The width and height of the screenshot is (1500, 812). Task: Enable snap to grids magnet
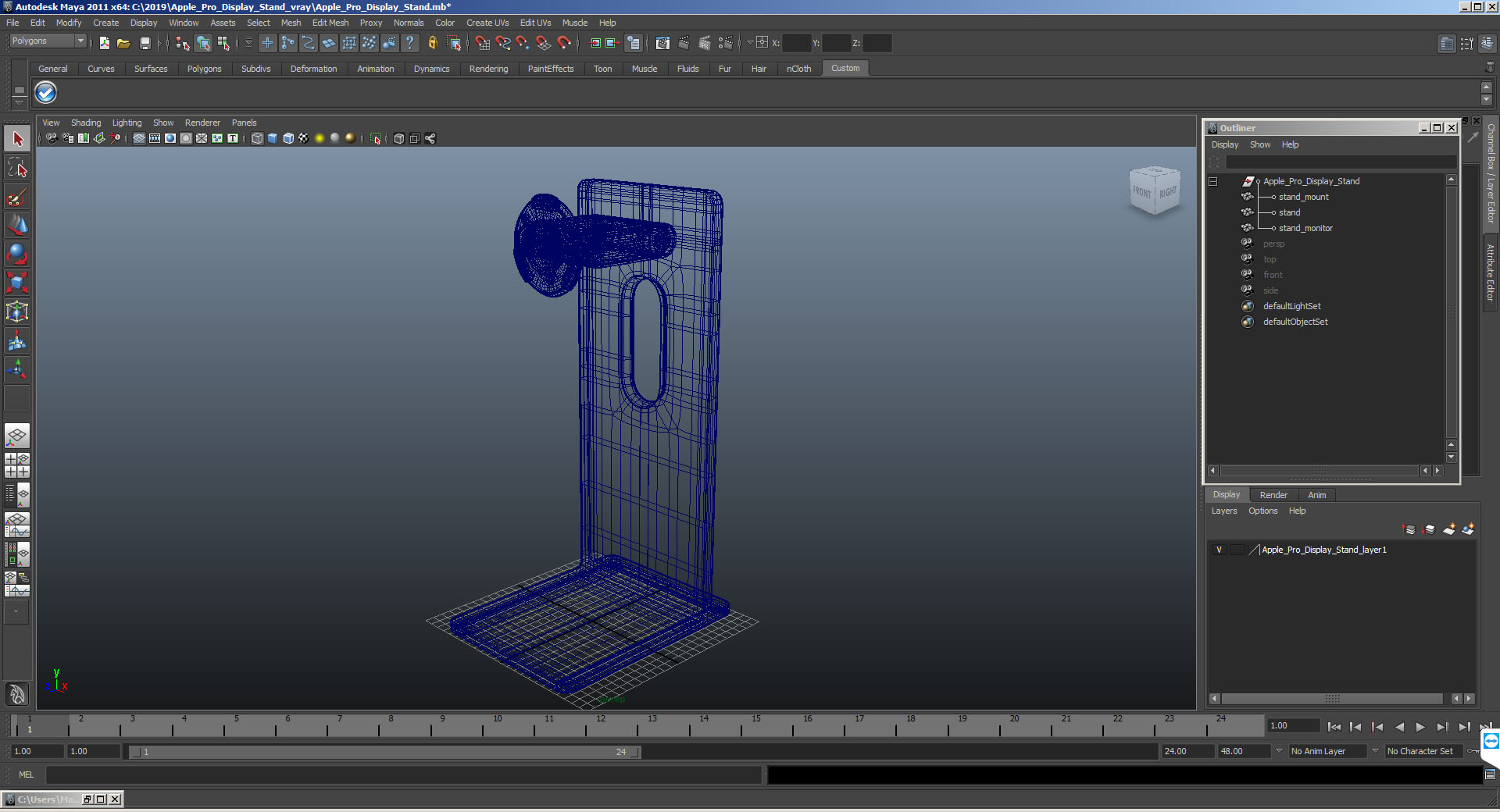pyautogui.click(x=482, y=43)
